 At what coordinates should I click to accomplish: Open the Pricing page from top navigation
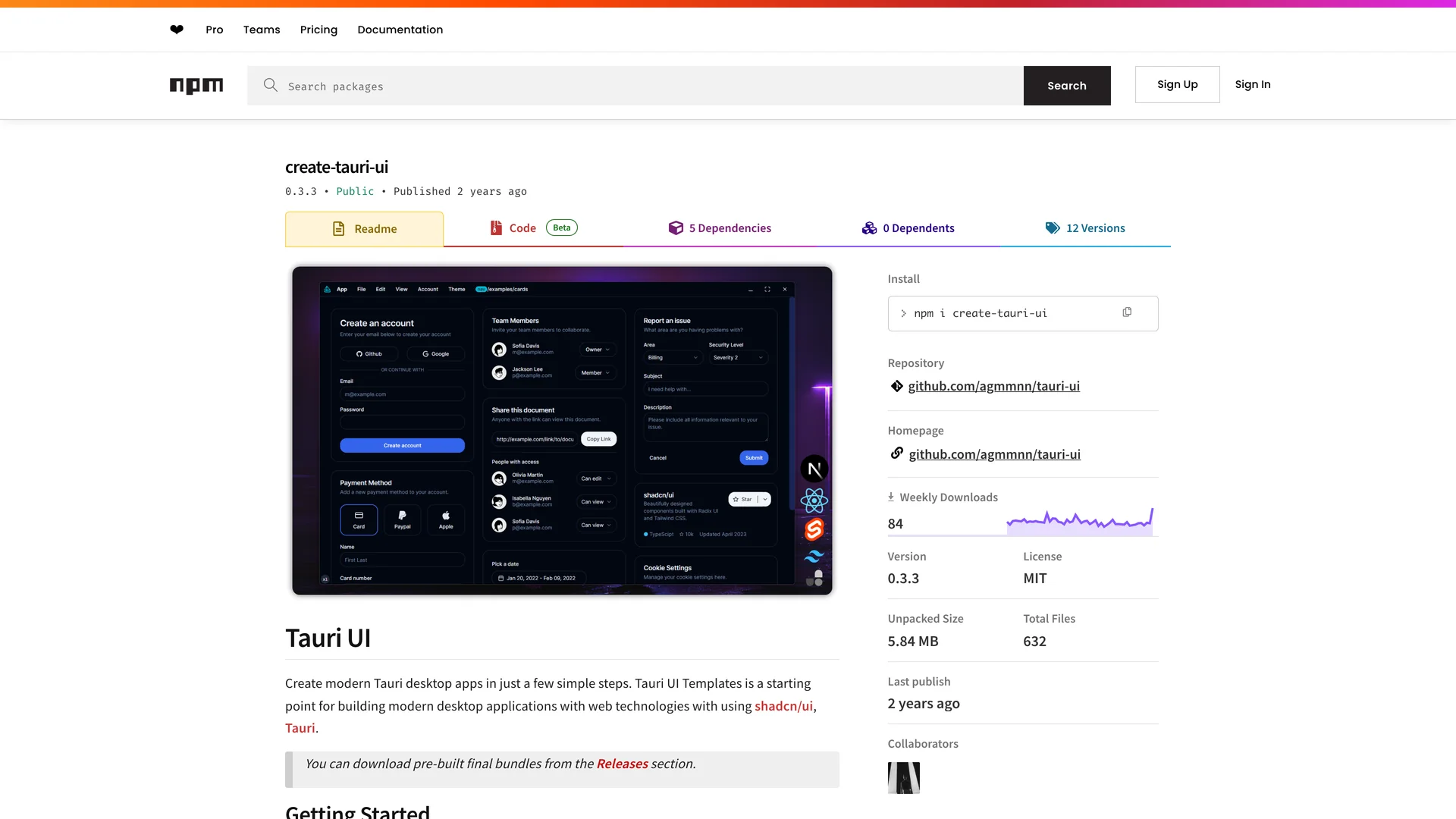tap(318, 30)
